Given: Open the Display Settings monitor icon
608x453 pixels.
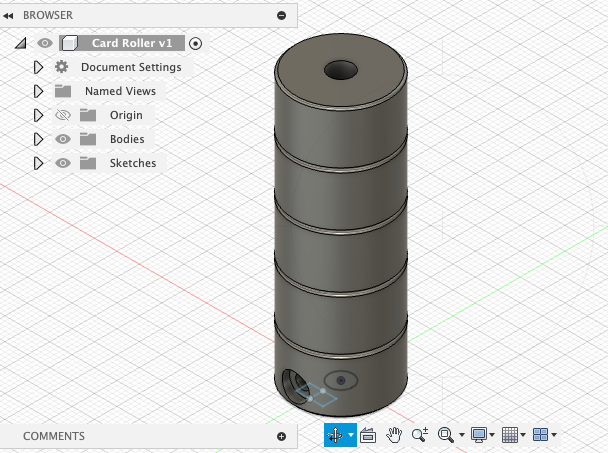Looking at the screenshot, I should 479,435.
